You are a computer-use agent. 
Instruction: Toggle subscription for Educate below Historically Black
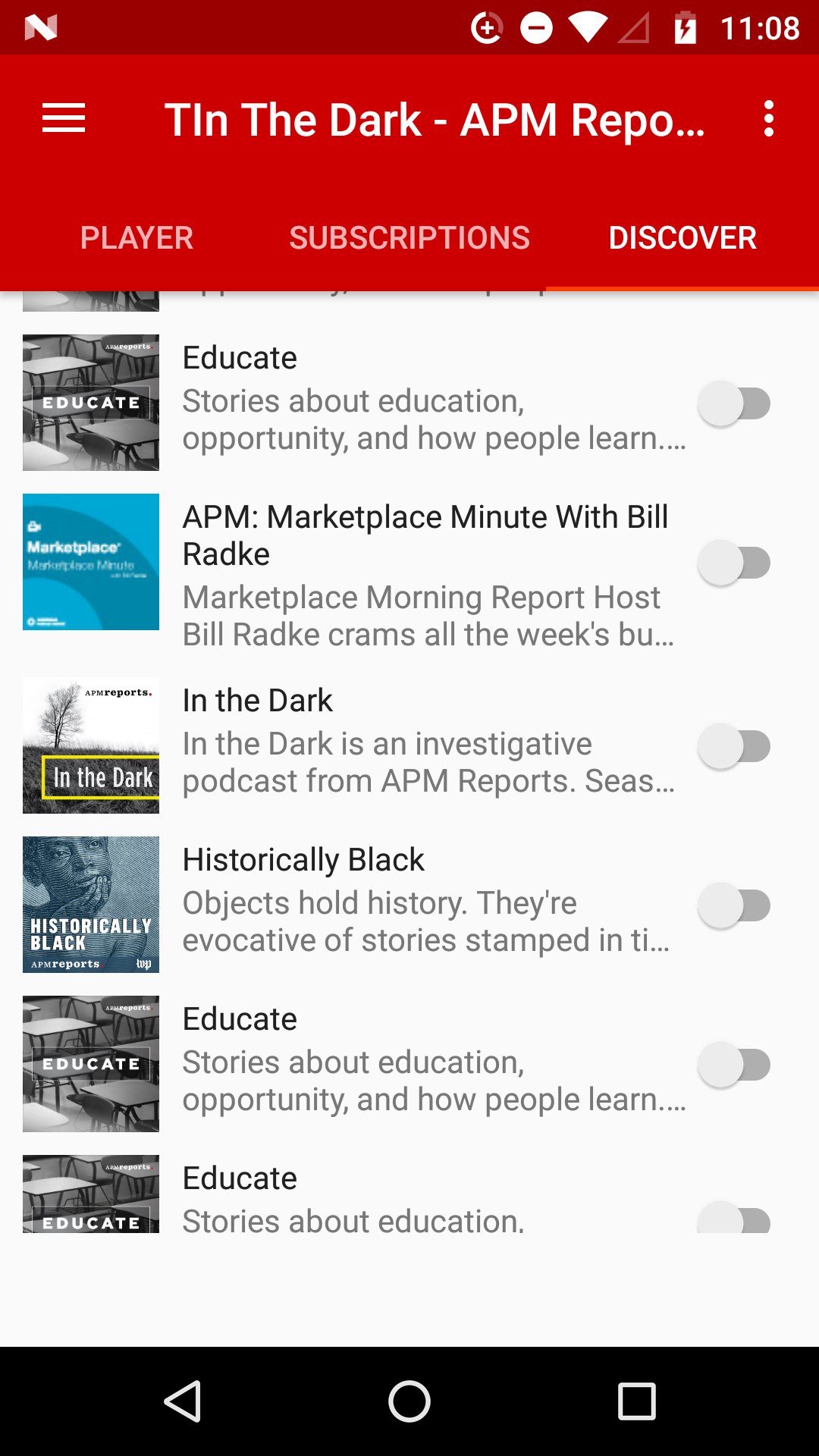[x=734, y=1065]
